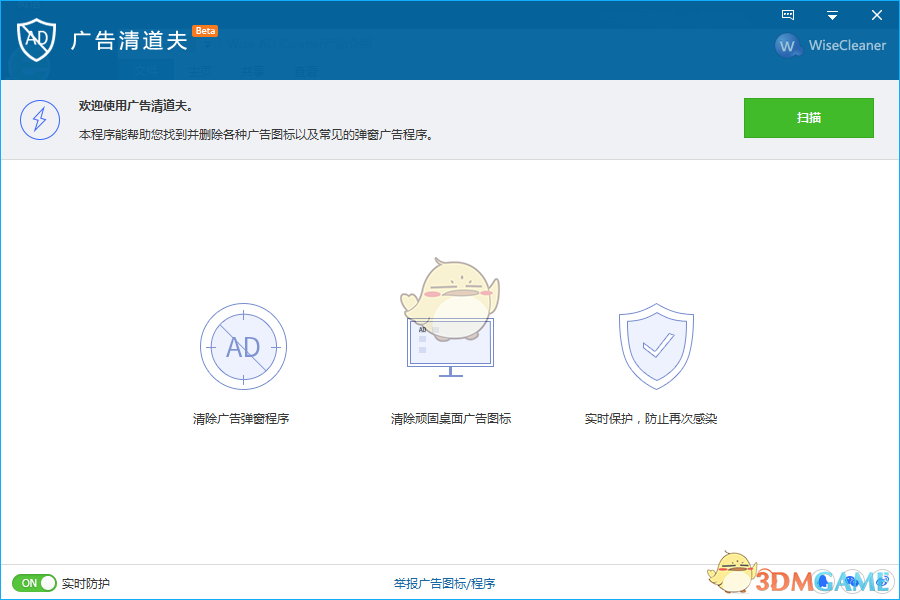The width and height of the screenshot is (900, 600).
Task: Open the feedback message icon in title bar
Action: tap(788, 14)
